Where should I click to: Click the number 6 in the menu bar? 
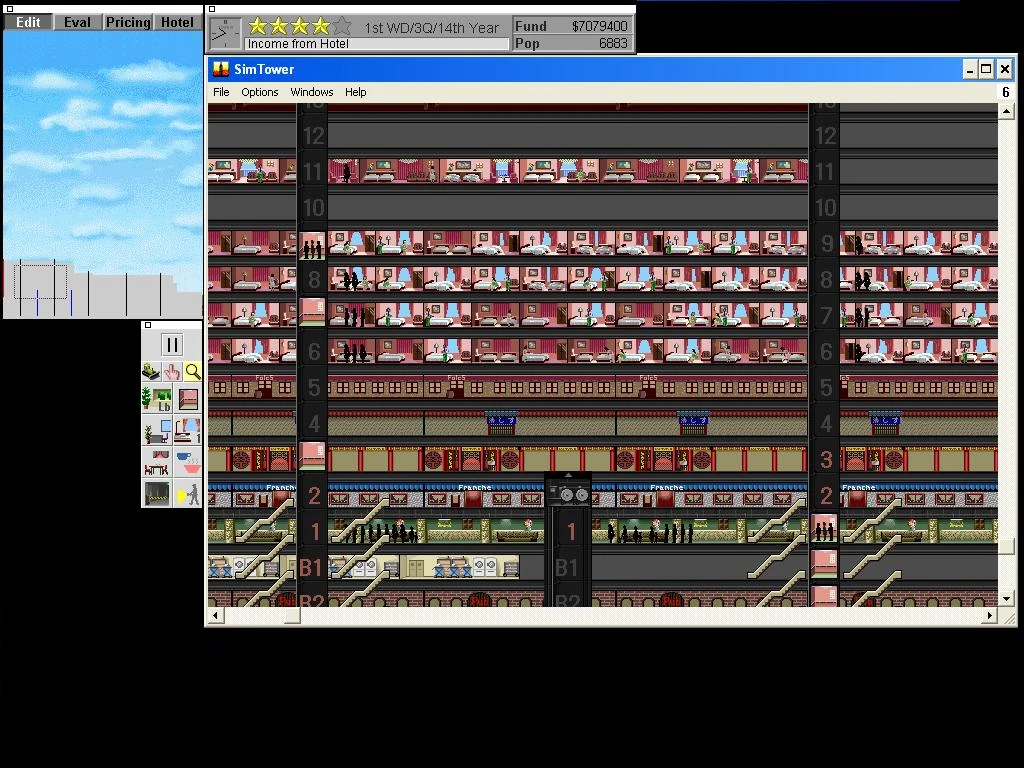1006,92
